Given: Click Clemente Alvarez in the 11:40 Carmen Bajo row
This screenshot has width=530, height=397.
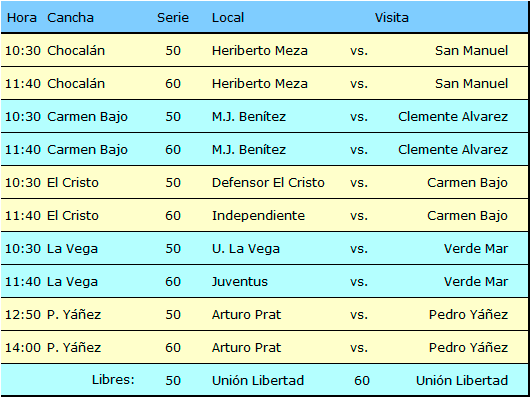Looking at the screenshot, I should 453,150.
